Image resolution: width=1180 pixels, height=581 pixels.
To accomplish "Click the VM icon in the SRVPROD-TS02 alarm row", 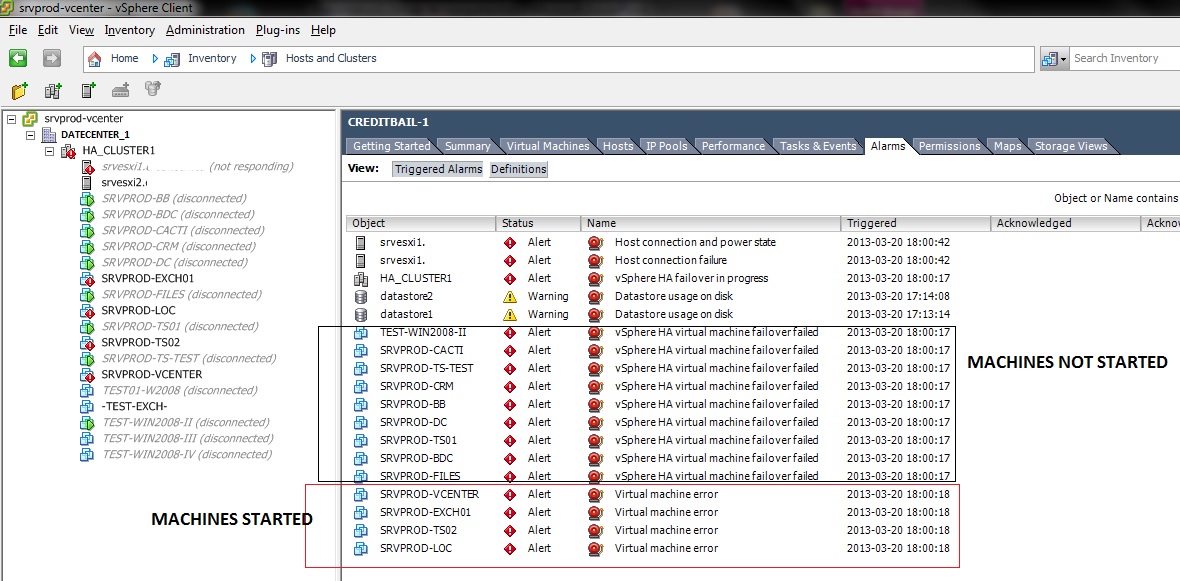I will click(360, 530).
